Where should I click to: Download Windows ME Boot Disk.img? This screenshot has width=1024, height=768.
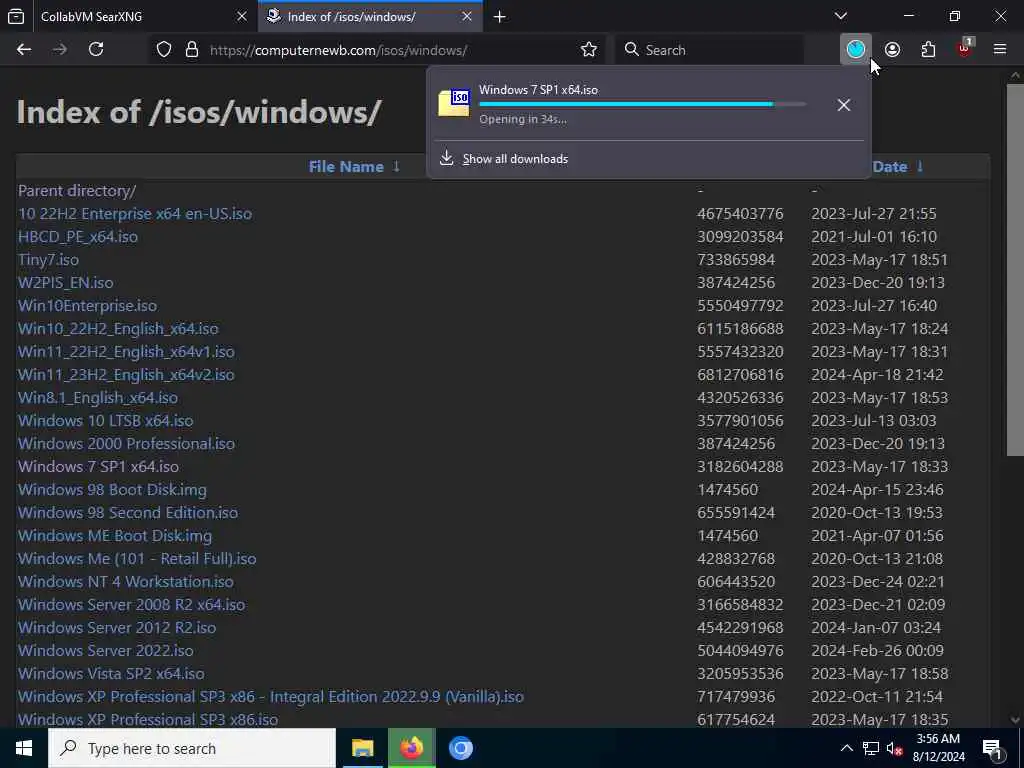tap(114, 536)
